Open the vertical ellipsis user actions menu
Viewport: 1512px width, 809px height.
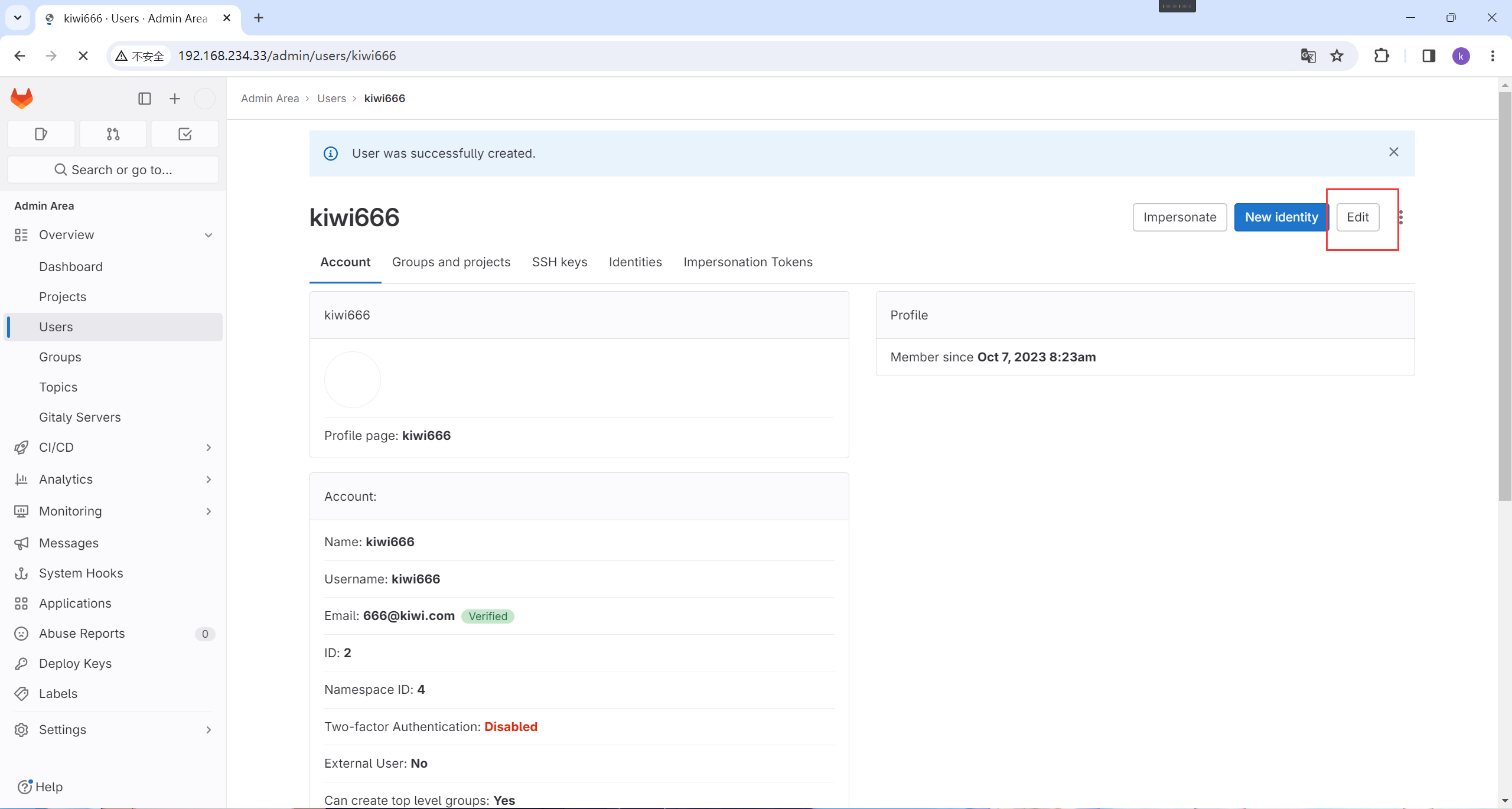[x=1400, y=217]
